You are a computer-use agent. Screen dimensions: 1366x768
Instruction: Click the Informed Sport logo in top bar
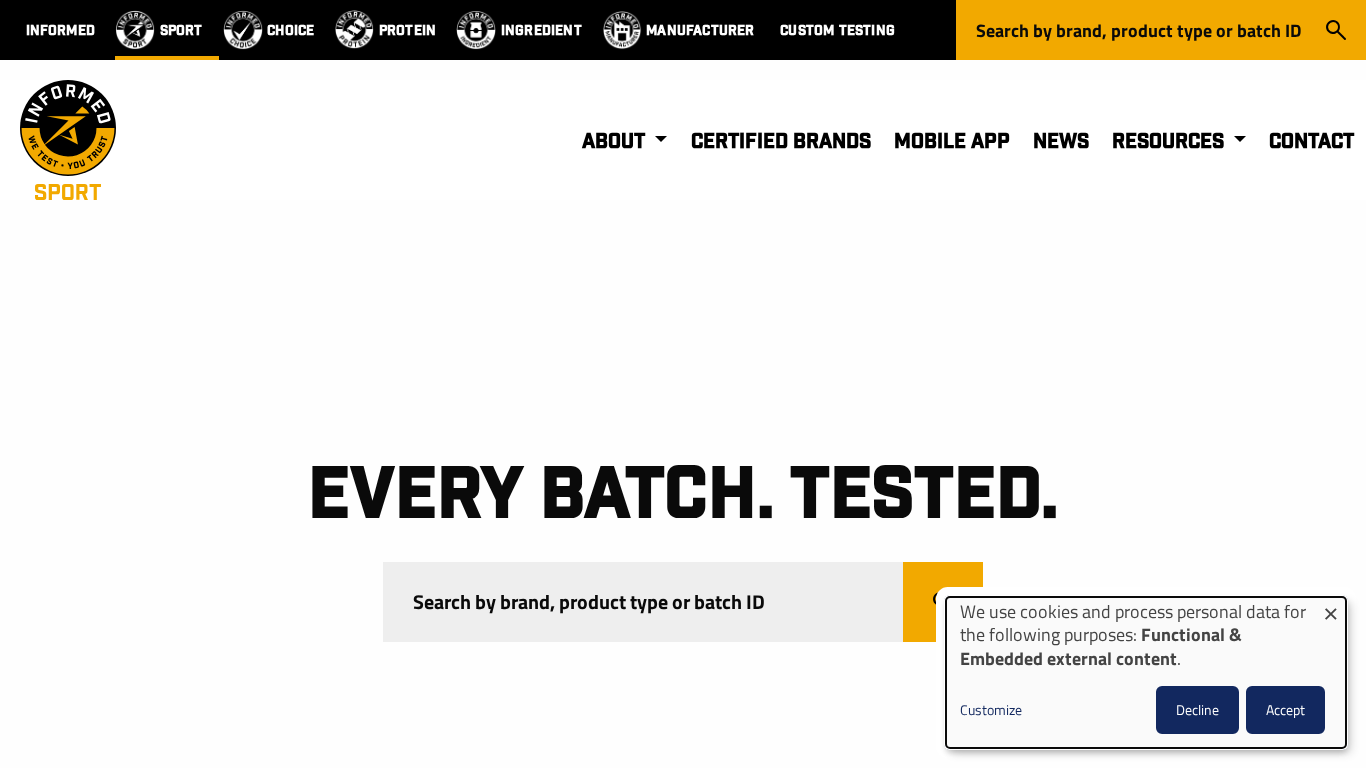click(x=135, y=30)
